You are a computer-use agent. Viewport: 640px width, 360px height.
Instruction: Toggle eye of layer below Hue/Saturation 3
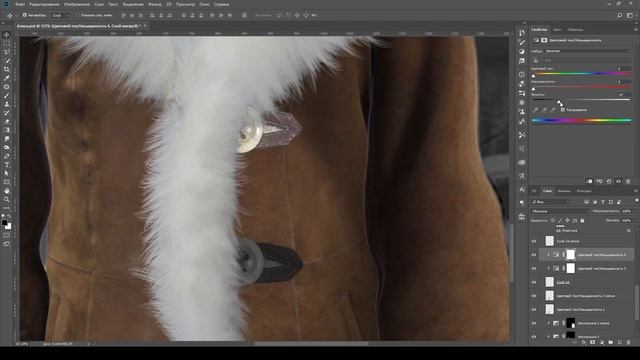(x=534, y=282)
